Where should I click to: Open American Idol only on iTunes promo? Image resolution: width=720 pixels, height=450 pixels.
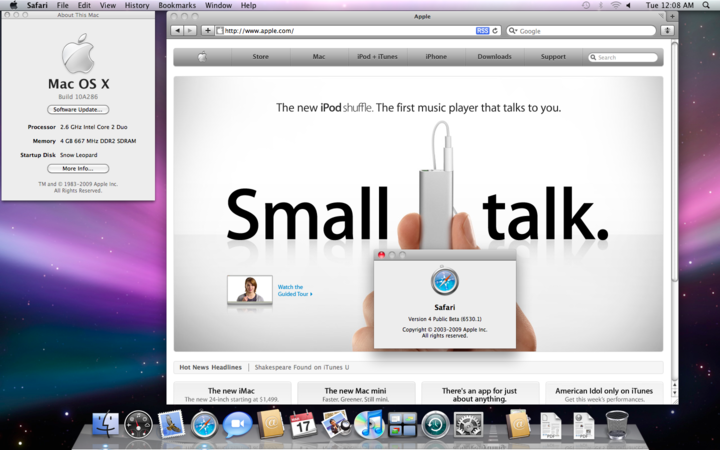tap(604, 393)
